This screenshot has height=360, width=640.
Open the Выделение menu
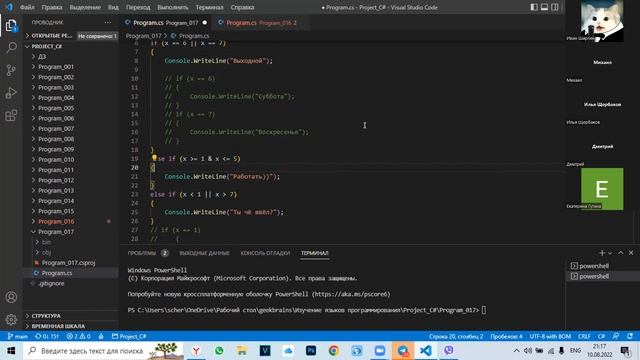point(85,7)
